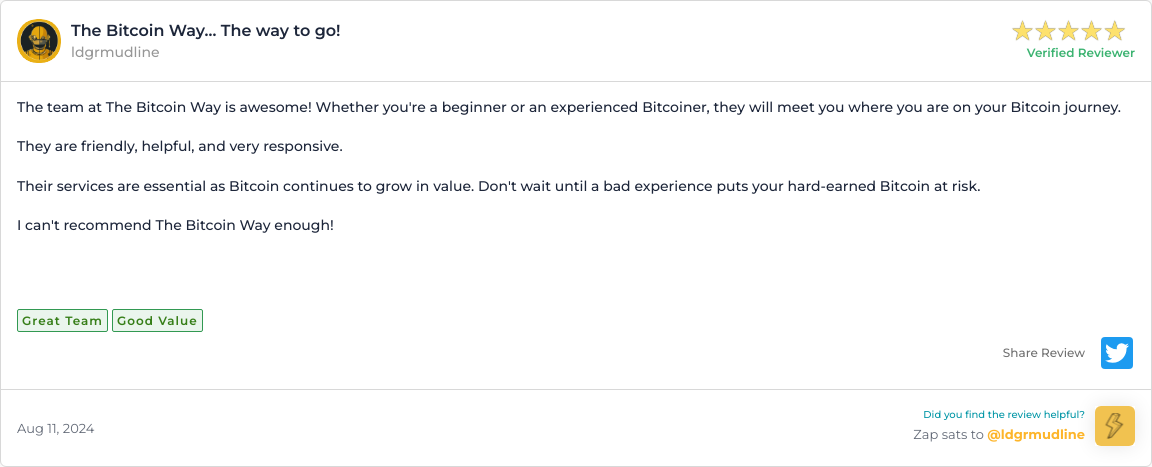Click the ldgrmudline username under the title

(x=115, y=52)
